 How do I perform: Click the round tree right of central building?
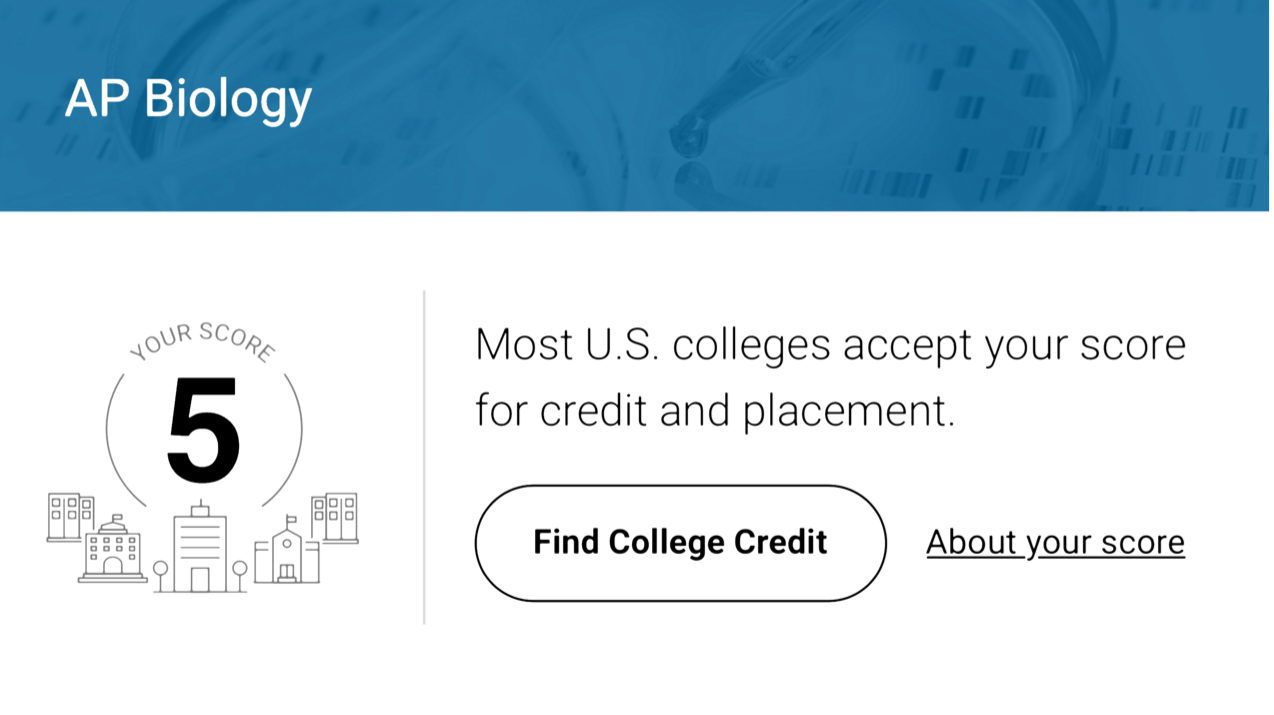tap(240, 576)
